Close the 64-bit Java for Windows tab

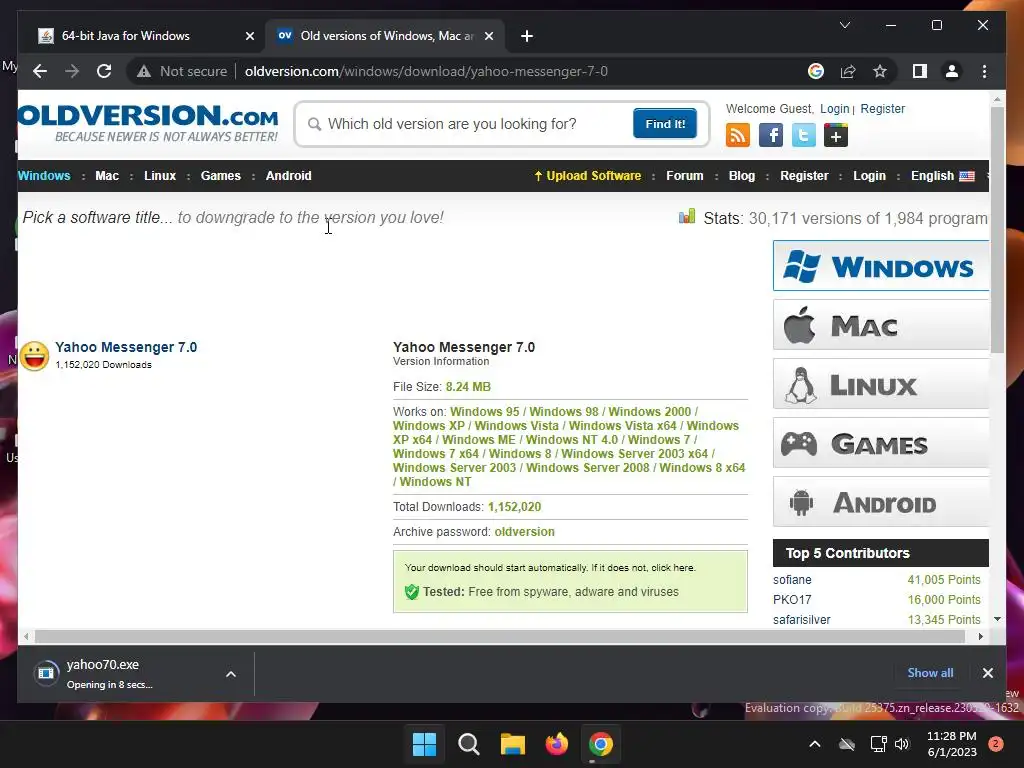pos(249,36)
